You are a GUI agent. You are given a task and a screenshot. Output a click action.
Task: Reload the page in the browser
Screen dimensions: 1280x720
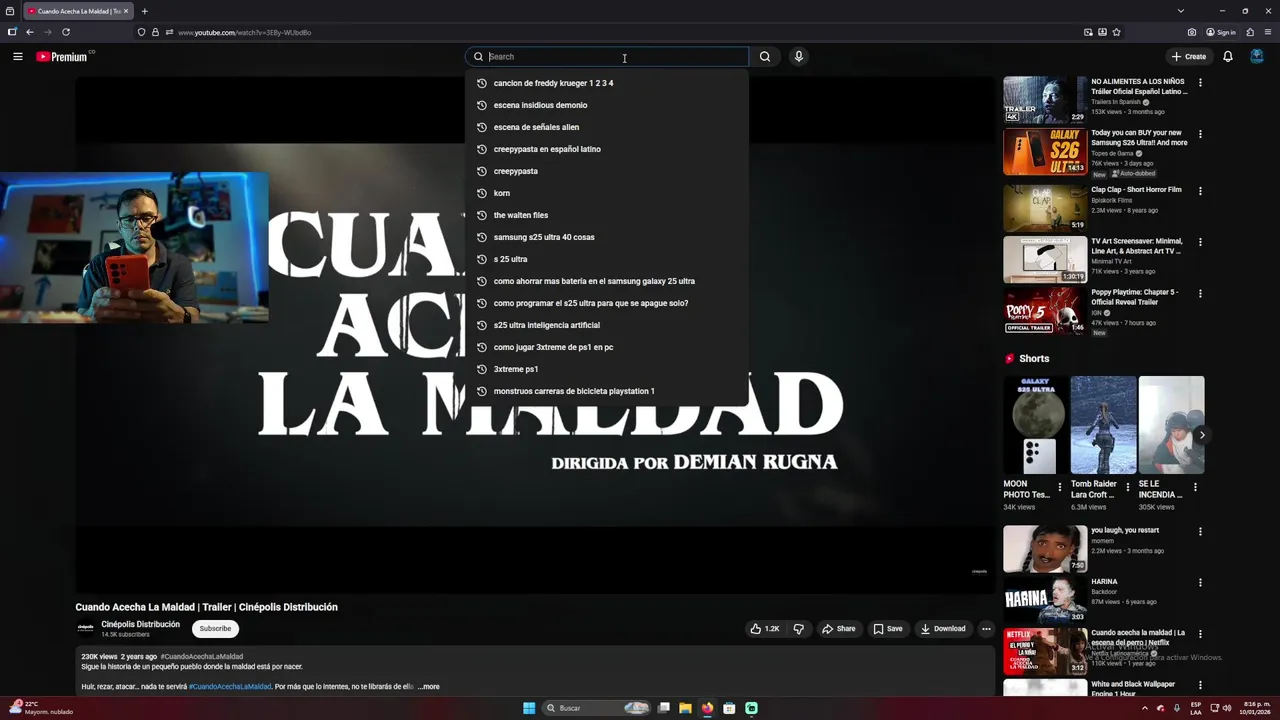pyautogui.click(x=66, y=32)
